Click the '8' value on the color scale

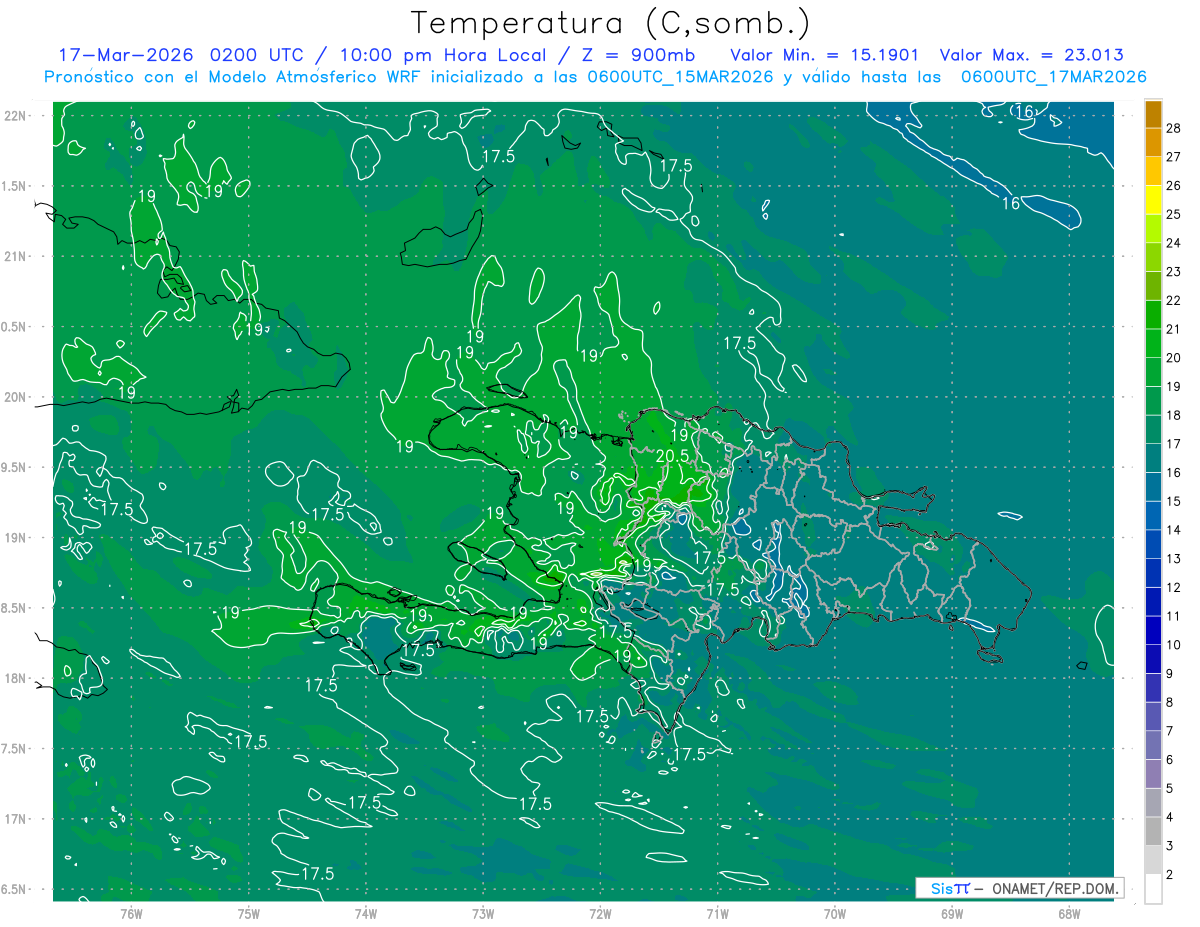[1170, 703]
